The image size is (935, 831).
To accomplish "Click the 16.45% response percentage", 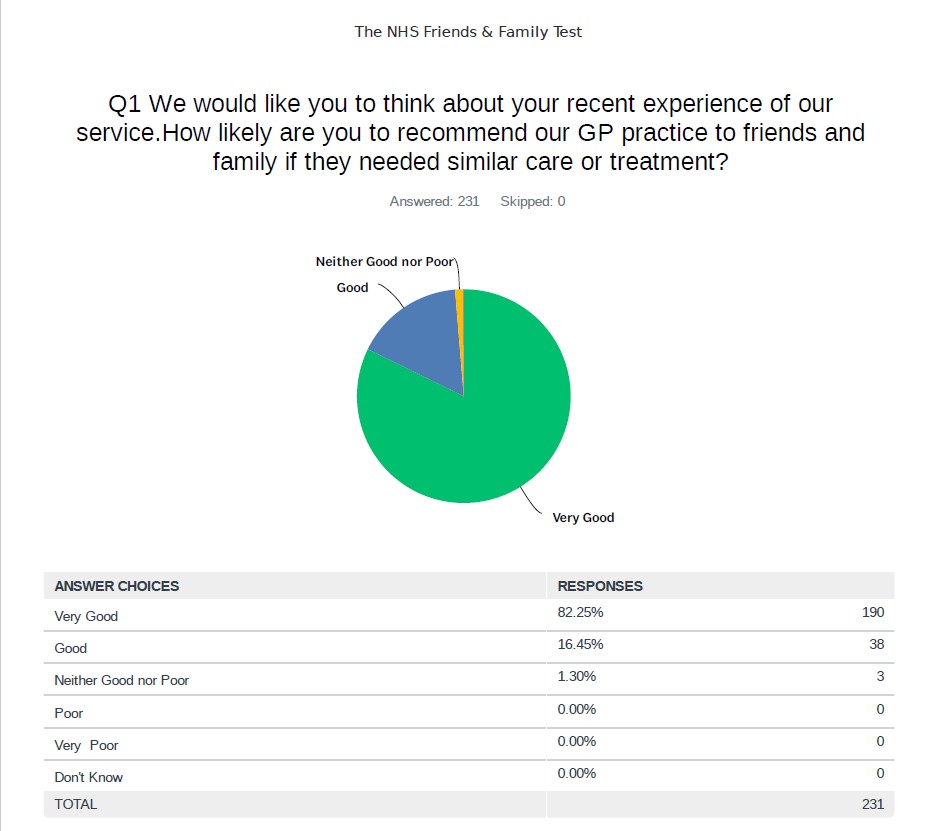I will point(580,644).
